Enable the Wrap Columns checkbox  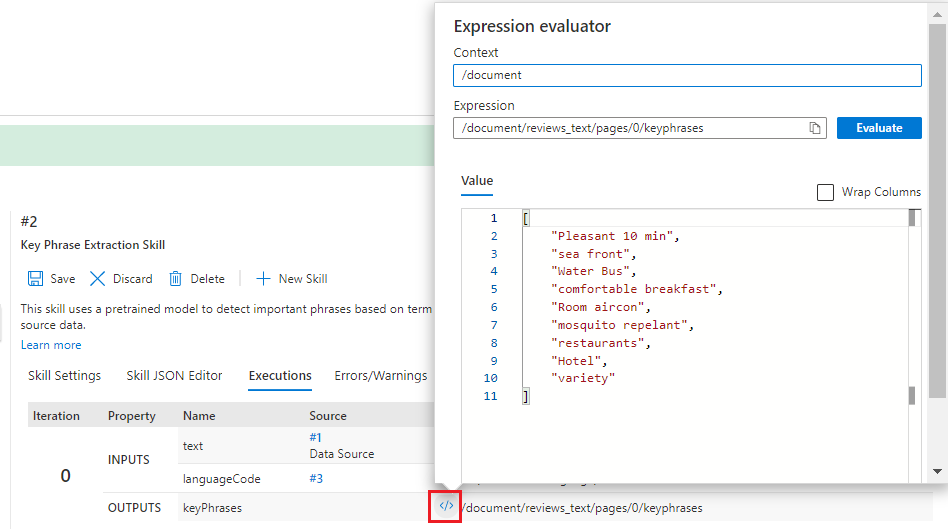pos(825,192)
